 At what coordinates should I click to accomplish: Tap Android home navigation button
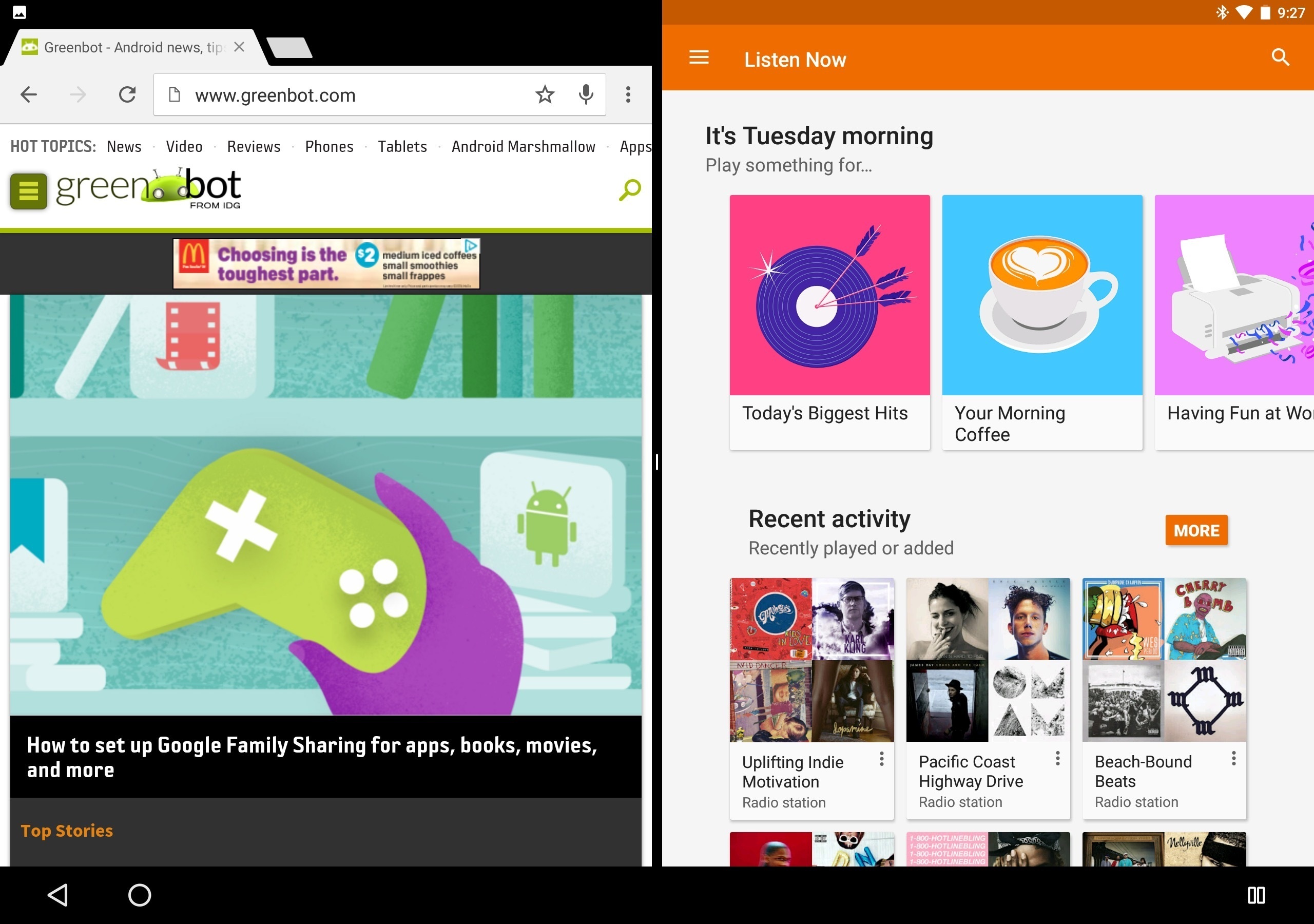[140, 895]
